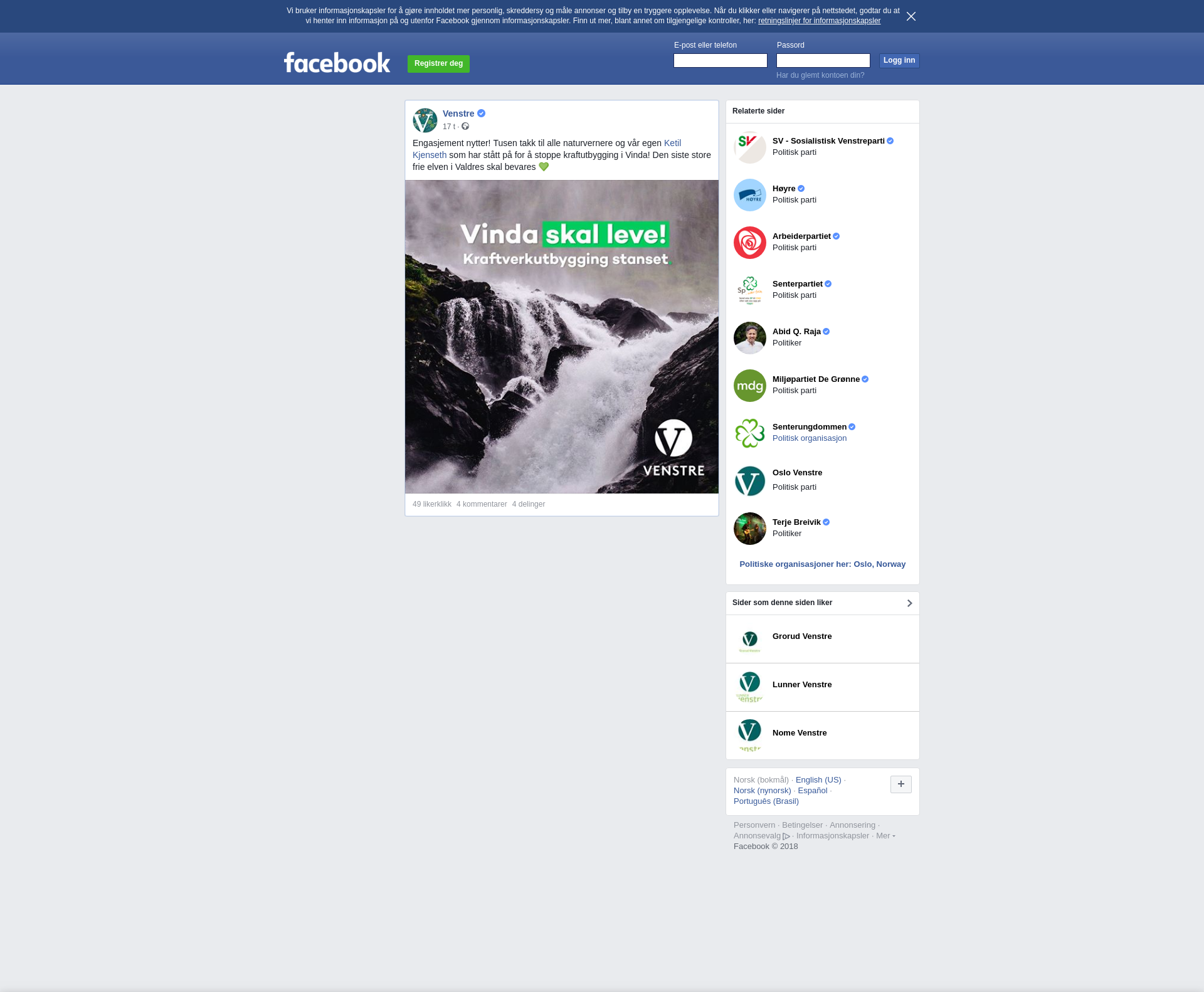Open the 'Annonsering' footer link
1204x992 pixels.
[852, 825]
